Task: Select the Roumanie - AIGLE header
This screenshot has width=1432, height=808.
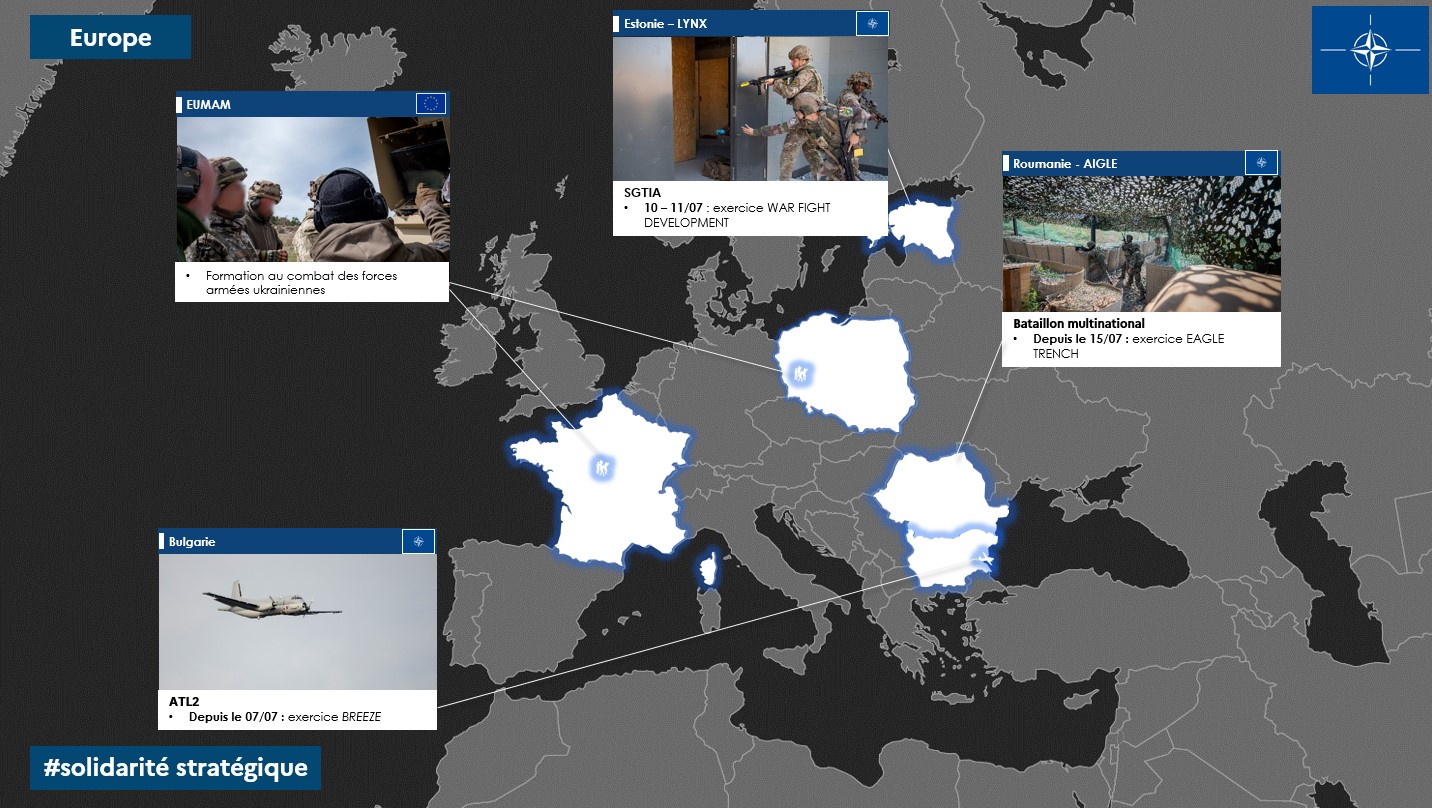Action: click(1141, 164)
